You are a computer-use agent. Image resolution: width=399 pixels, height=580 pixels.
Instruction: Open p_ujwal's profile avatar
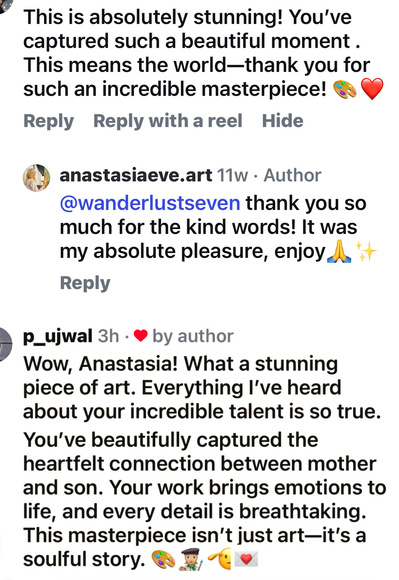(5, 344)
